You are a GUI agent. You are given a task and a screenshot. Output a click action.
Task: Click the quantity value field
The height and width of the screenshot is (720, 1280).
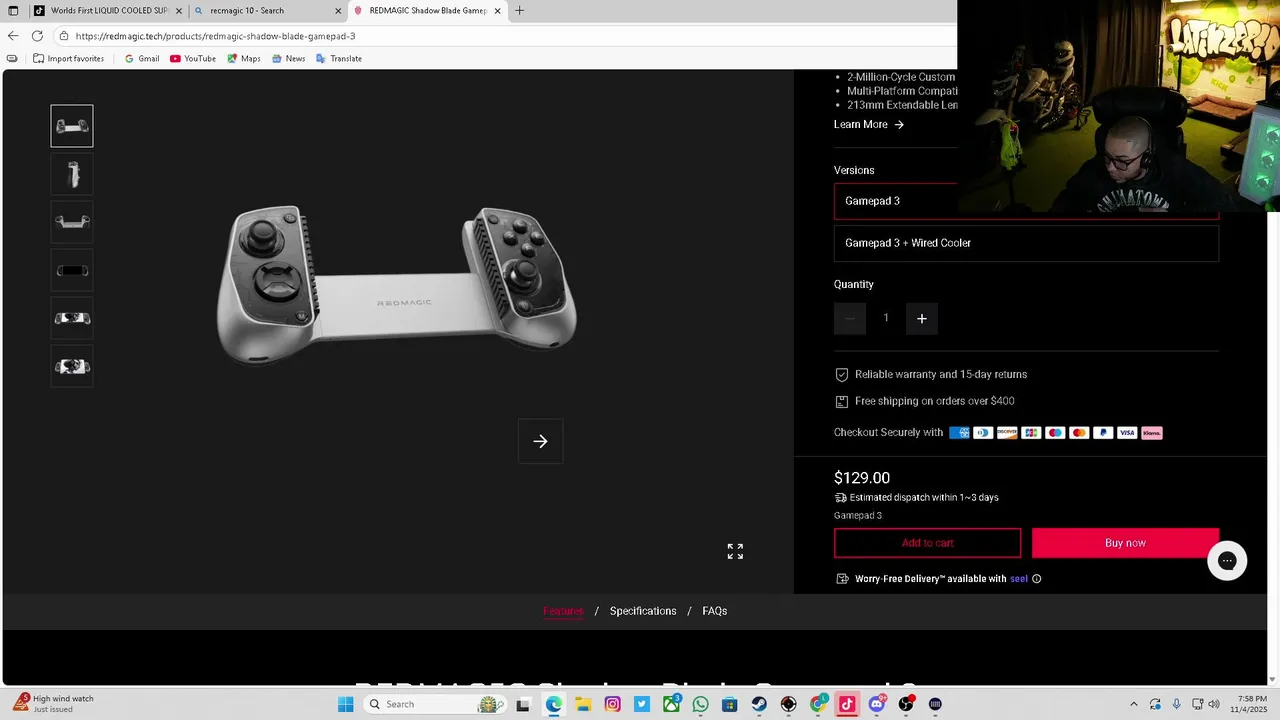point(886,318)
